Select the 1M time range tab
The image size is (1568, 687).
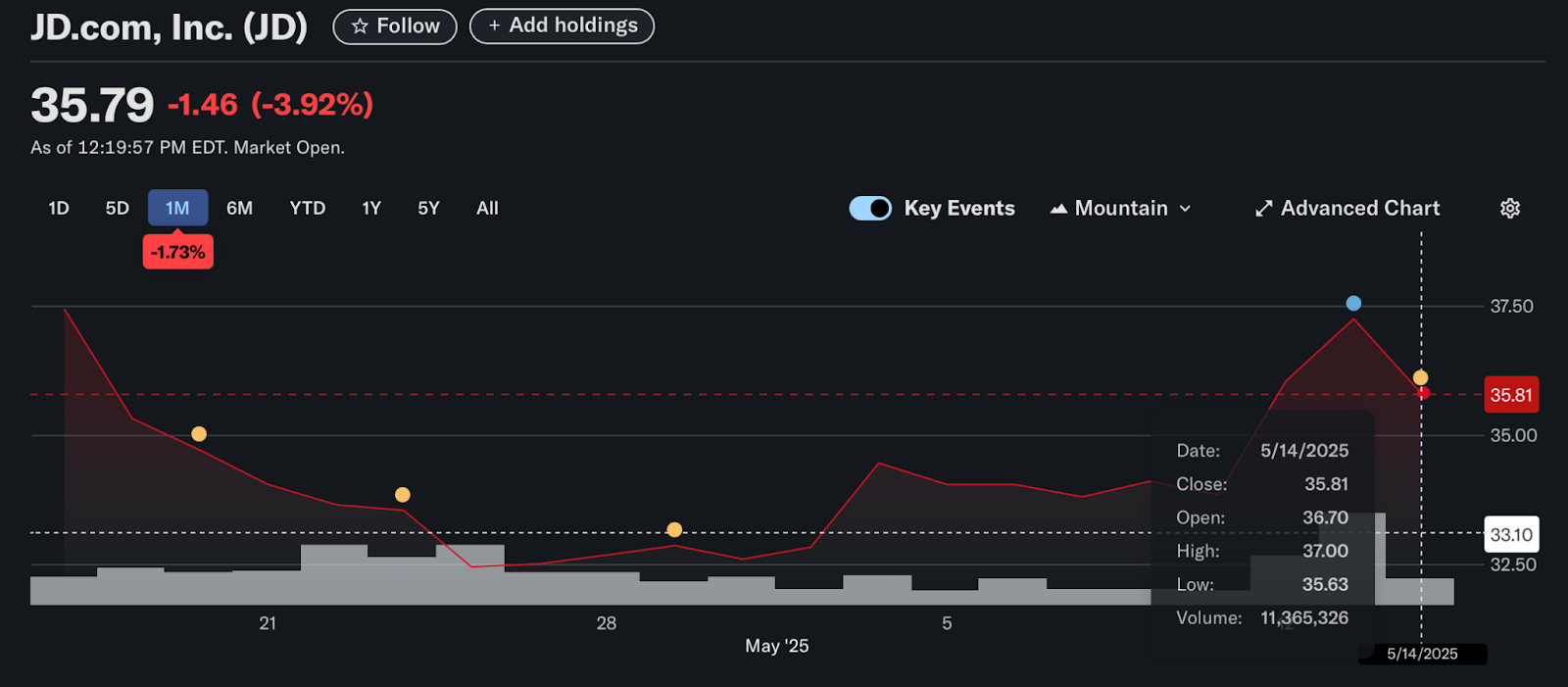177,208
